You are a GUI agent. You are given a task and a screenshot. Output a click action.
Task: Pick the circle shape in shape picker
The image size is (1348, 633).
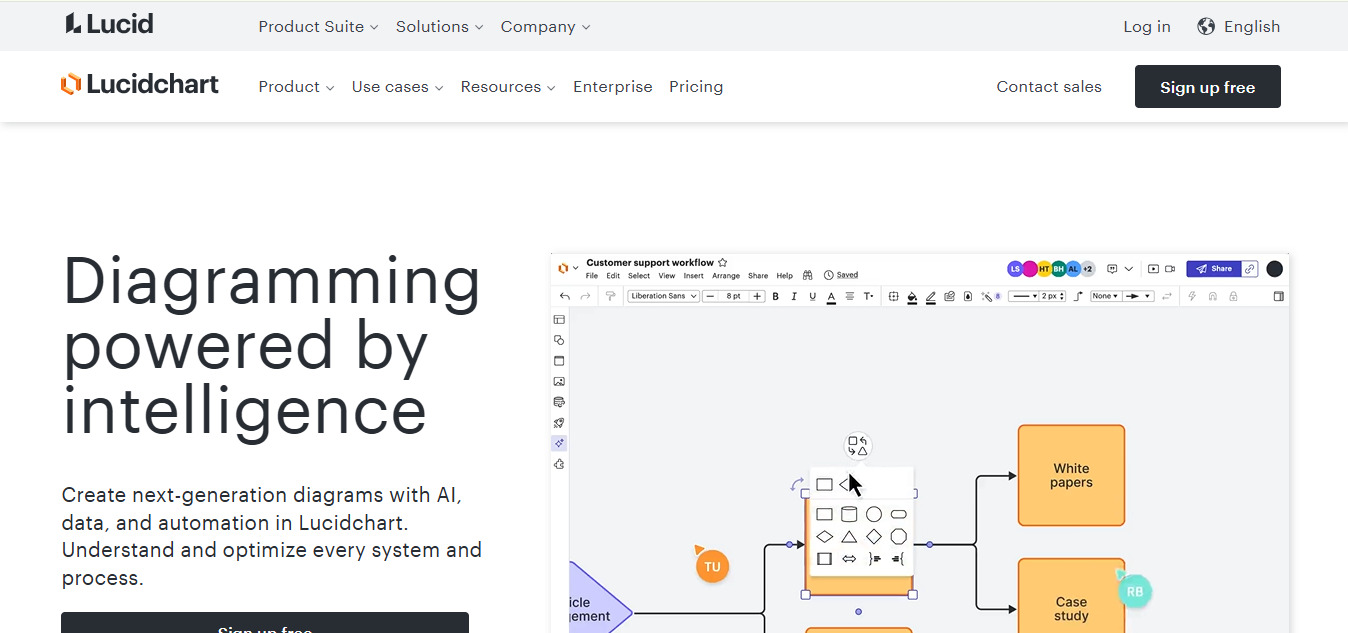pyautogui.click(x=874, y=514)
